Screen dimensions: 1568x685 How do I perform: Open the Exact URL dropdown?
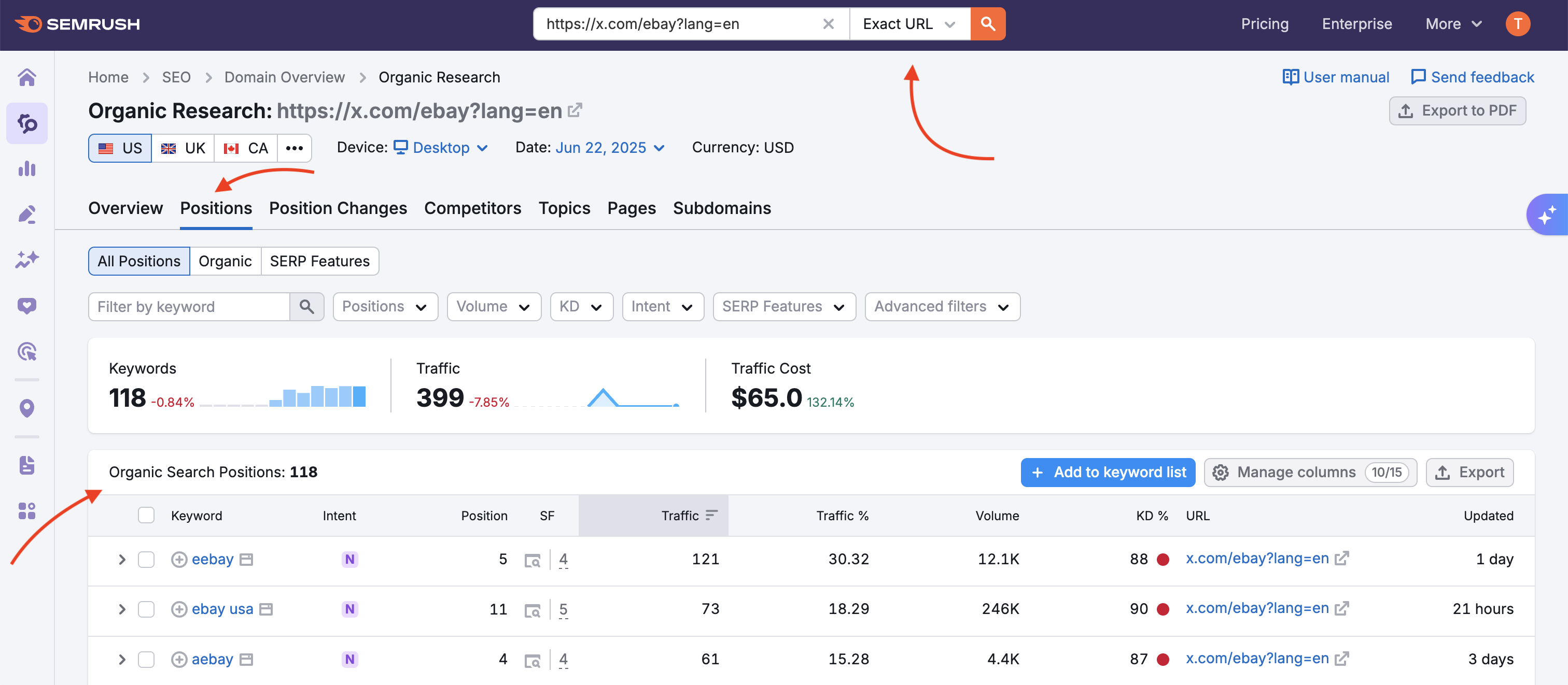909,24
